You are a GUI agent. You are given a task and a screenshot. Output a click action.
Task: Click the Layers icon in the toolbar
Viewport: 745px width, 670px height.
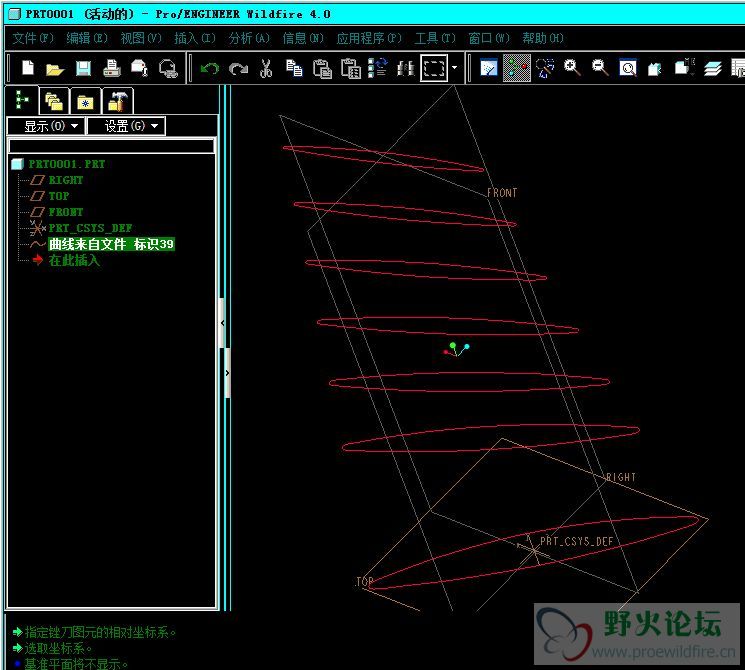click(x=713, y=69)
